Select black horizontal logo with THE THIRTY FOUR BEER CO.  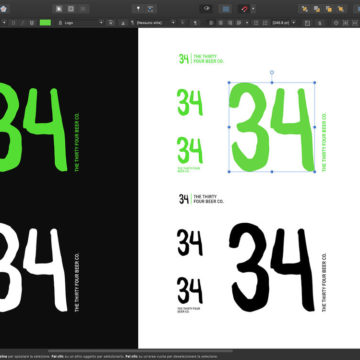201,199
